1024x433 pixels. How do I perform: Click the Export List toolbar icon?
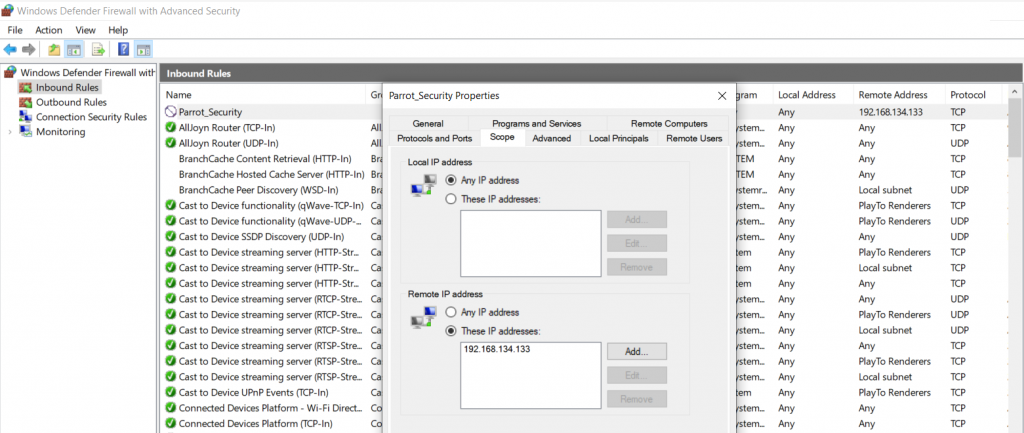coord(99,50)
